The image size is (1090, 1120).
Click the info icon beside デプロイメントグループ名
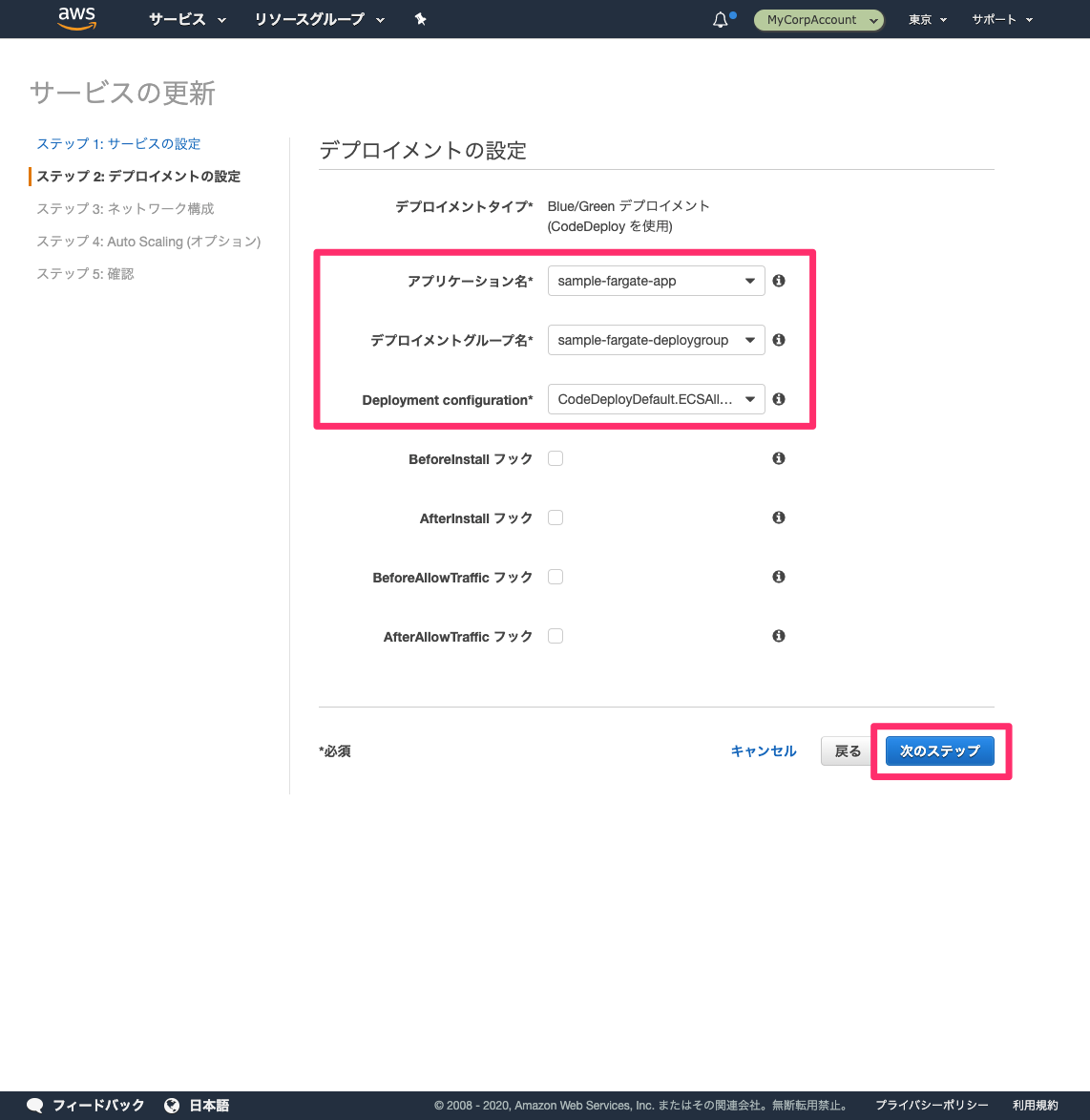pos(778,339)
